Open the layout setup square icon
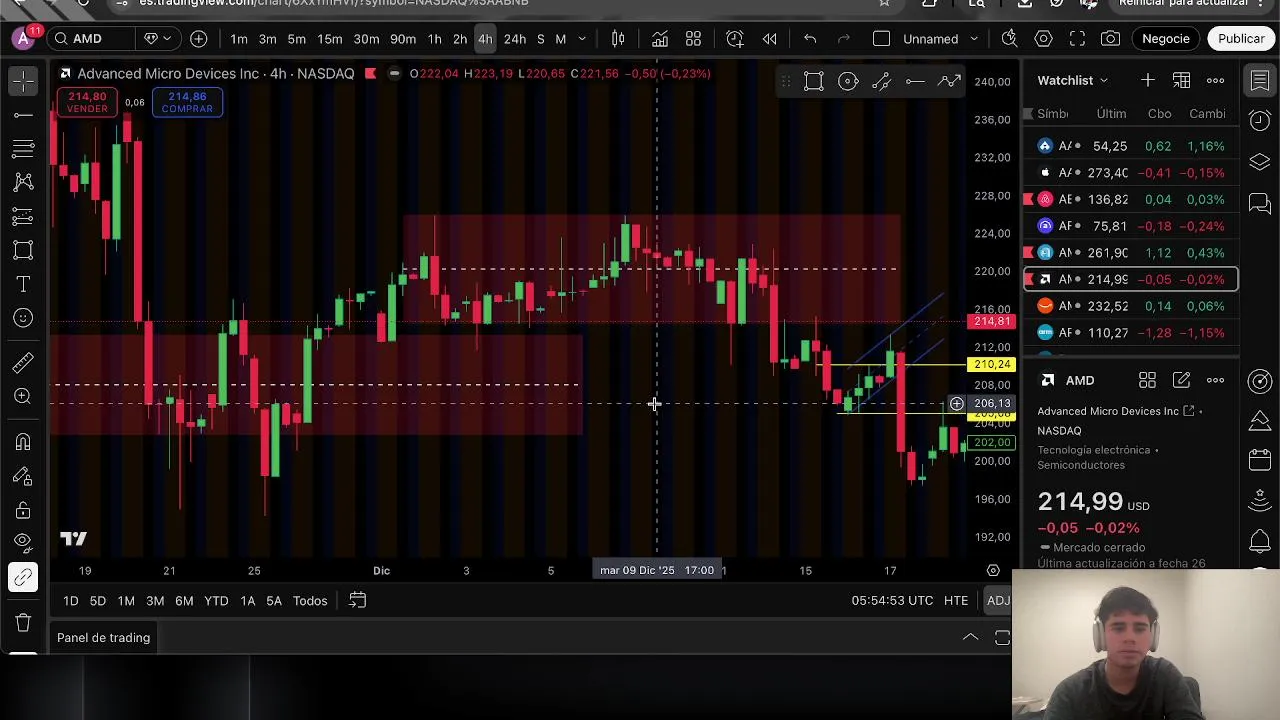 tap(881, 39)
